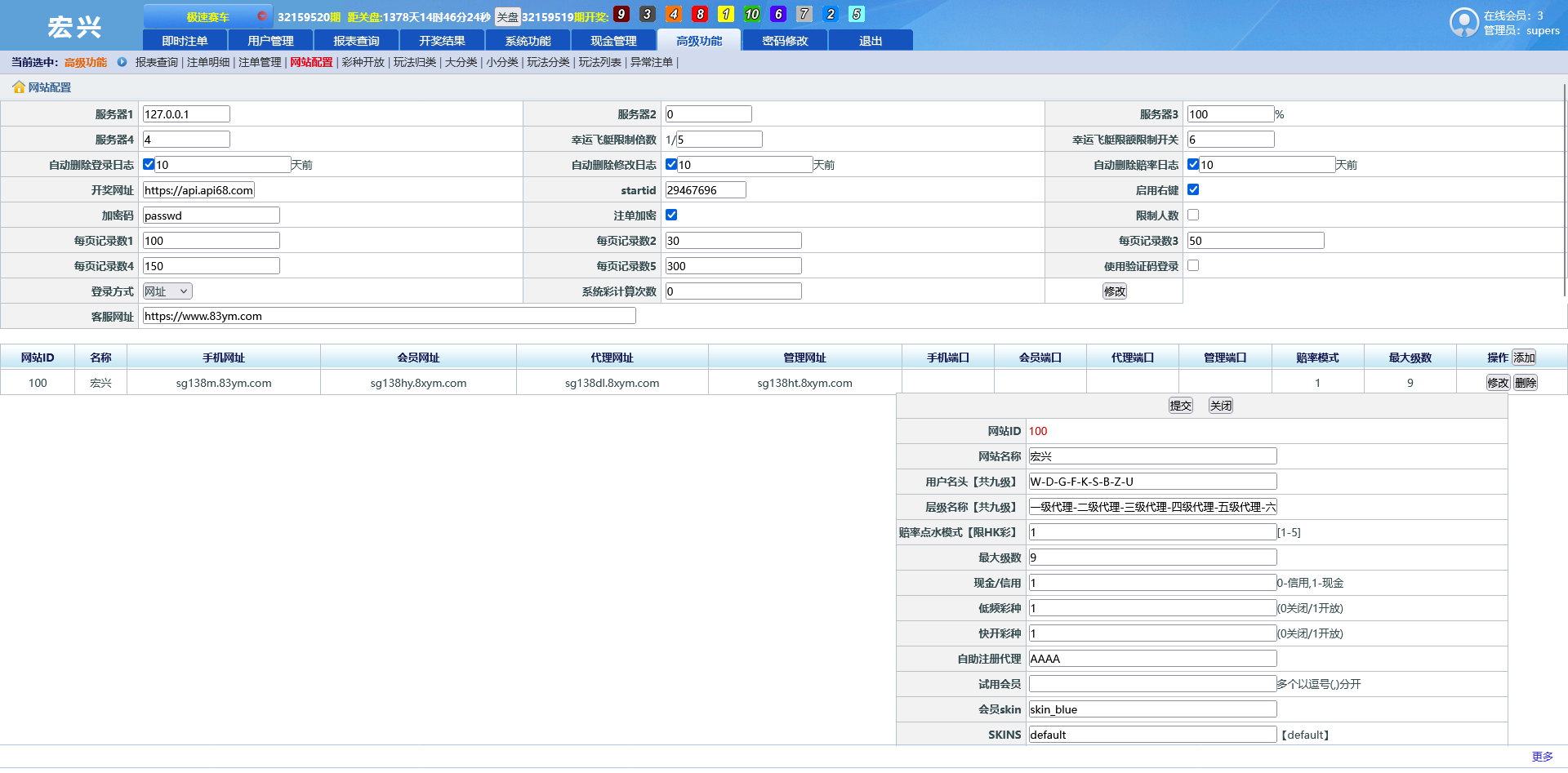Open 彩种开放 submenu link
1568x773 pixels.
tap(363, 62)
